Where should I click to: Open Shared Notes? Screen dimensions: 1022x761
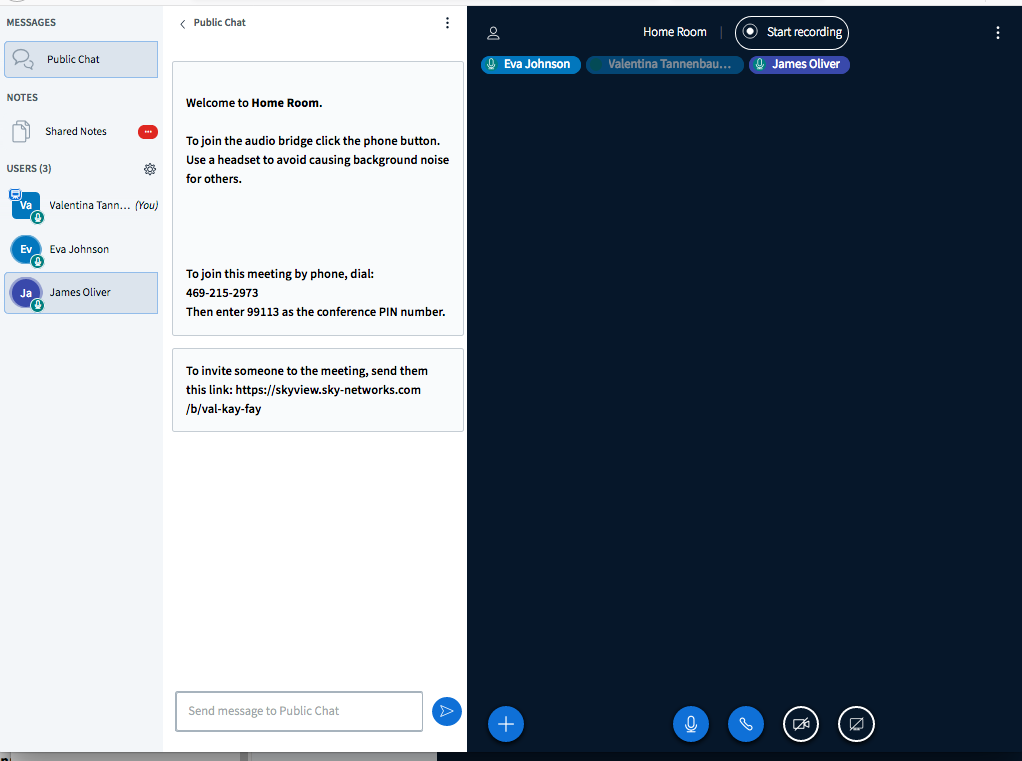click(81, 132)
